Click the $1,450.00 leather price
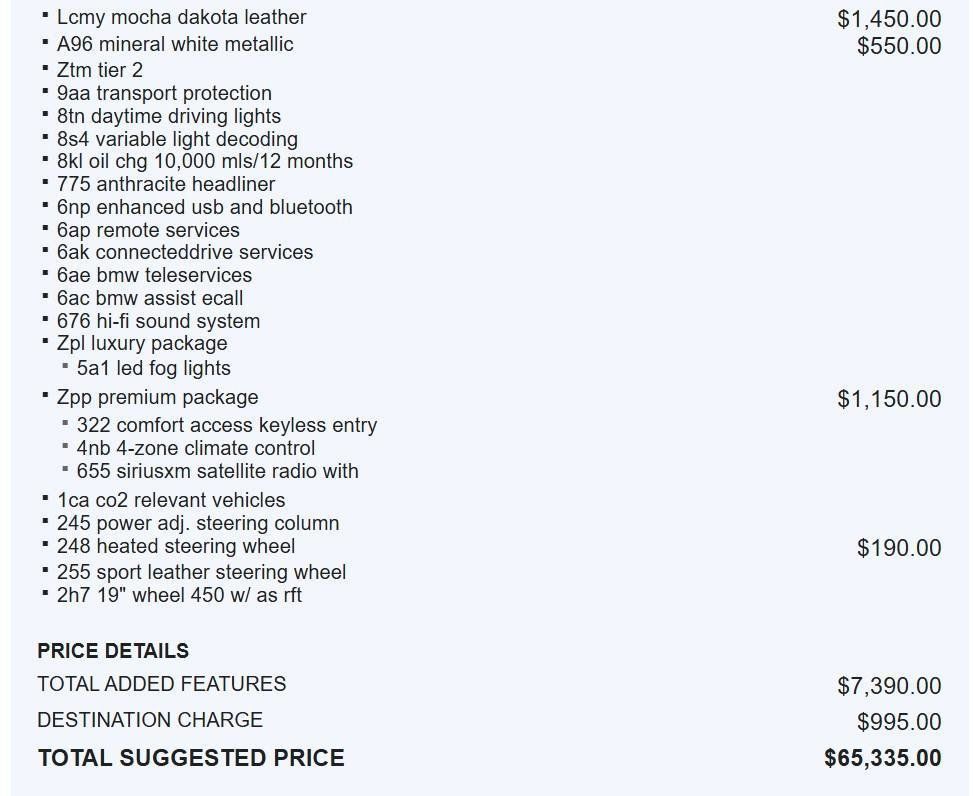The width and height of the screenshot is (973, 796). [888, 19]
